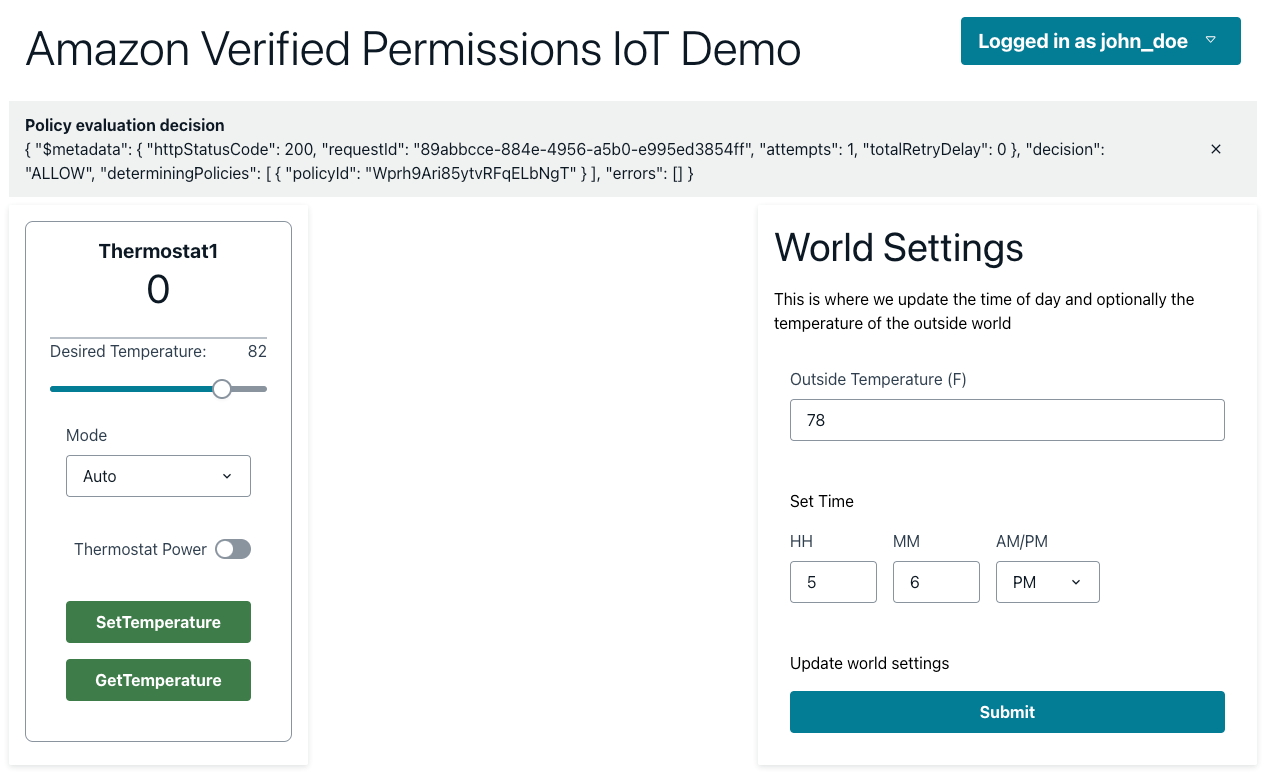Click the SetTemperature button
This screenshot has width=1267, height=779.
pyautogui.click(x=158, y=622)
